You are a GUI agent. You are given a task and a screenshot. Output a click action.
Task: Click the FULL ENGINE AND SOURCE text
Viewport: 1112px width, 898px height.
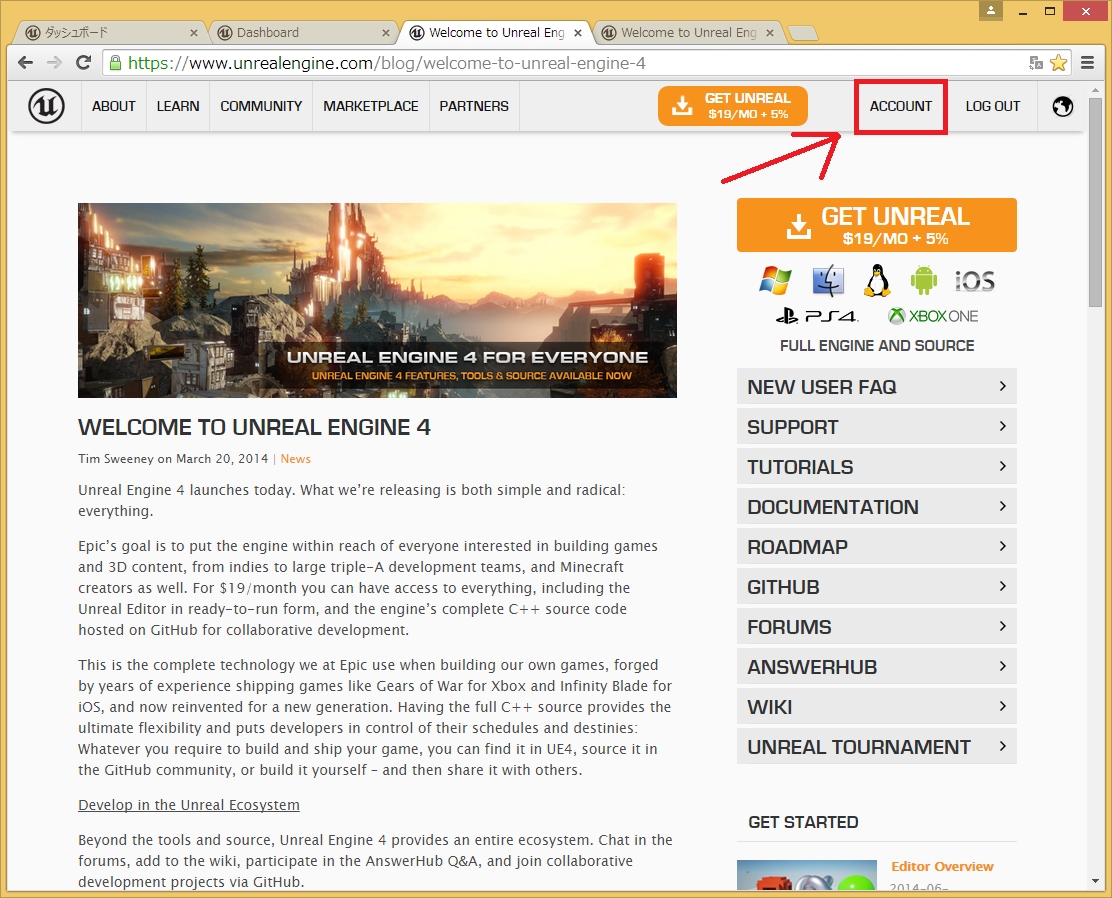pyautogui.click(x=877, y=345)
